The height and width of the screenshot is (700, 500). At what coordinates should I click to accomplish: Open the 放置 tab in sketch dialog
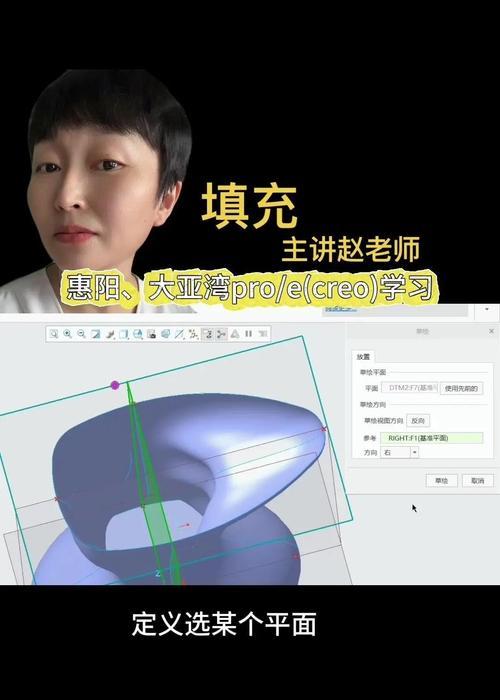click(363, 357)
